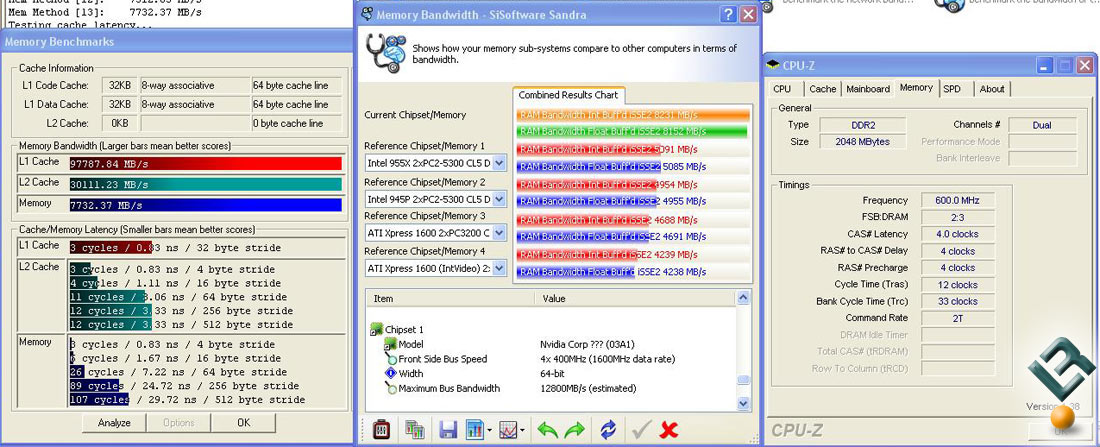Switch to the Cache tab in CPU-Z
Screen dimensions: 1100x447
pyautogui.click(x=823, y=89)
